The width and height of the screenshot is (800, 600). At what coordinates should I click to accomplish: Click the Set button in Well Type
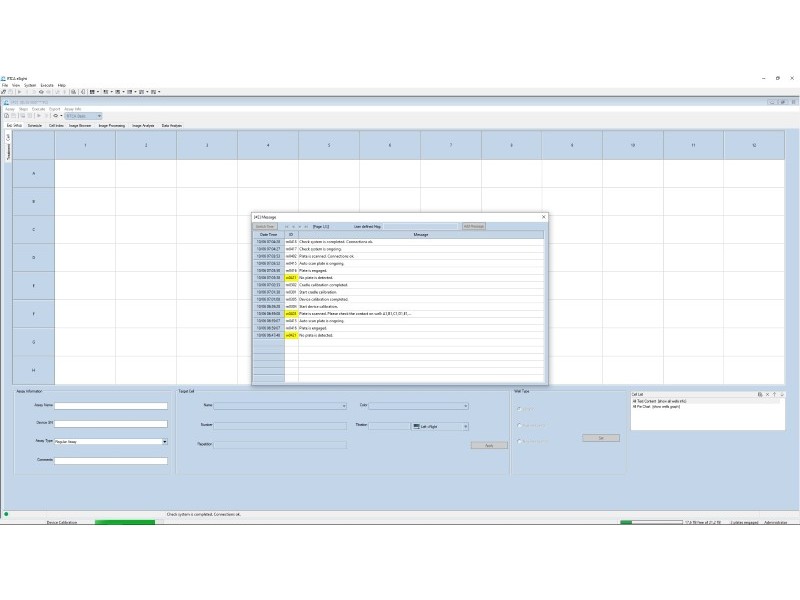[x=601, y=438]
